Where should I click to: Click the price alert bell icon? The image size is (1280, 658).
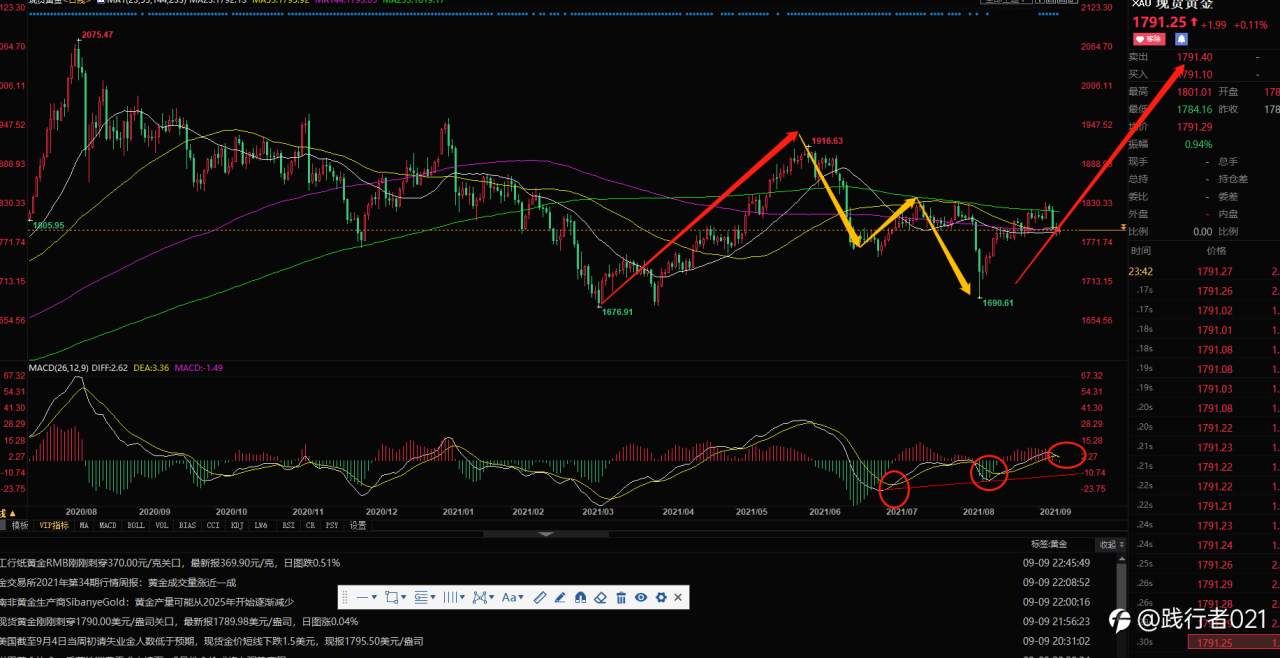[1181, 38]
